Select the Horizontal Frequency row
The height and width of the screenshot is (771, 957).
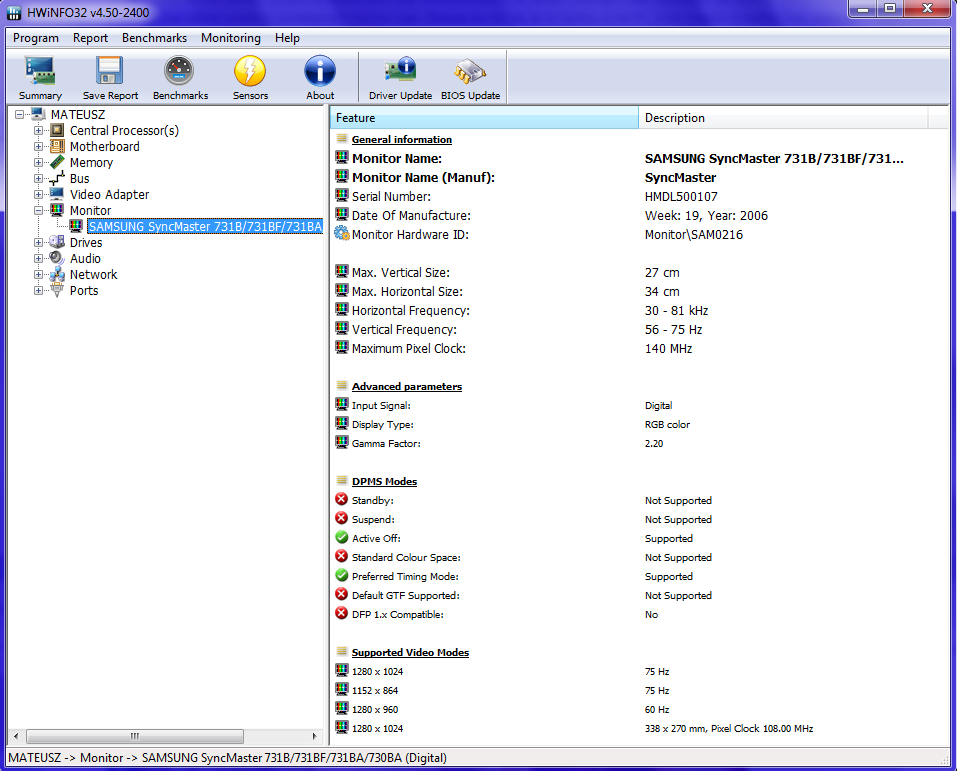coord(639,310)
